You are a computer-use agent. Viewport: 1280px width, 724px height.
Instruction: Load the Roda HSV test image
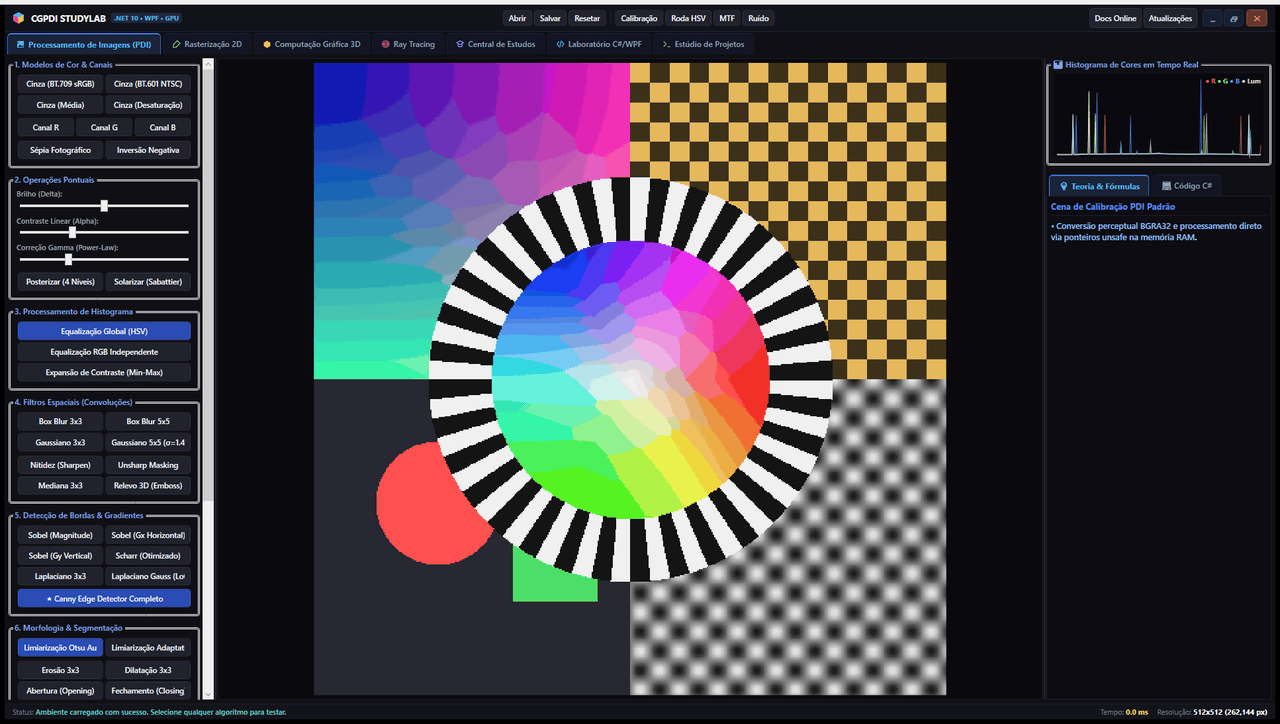pyautogui.click(x=688, y=18)
